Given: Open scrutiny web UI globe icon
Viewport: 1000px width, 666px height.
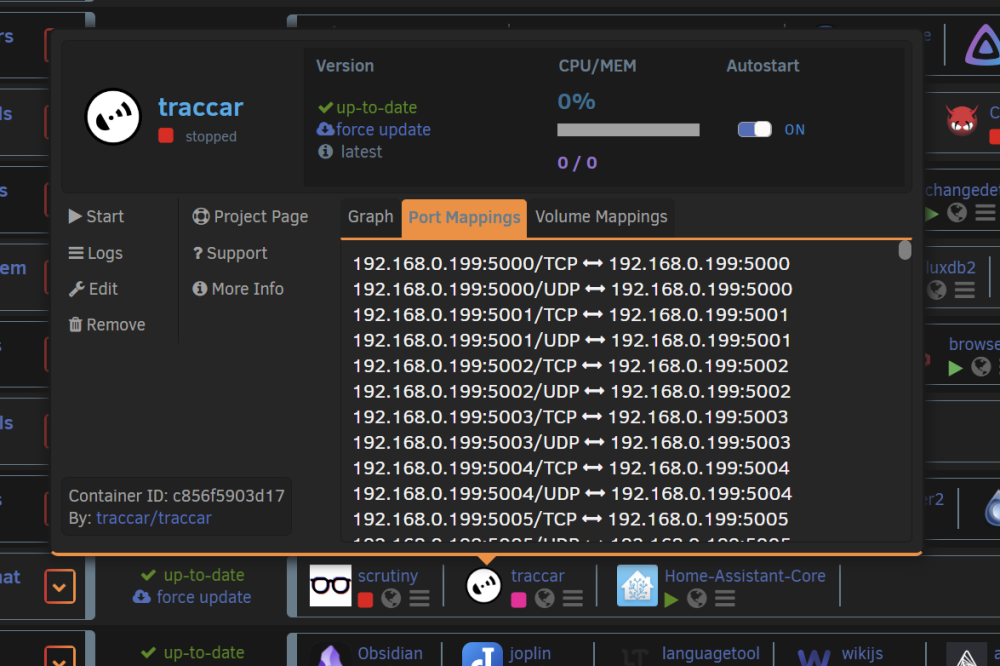Looking at the screenshot, I should (391, 598).
